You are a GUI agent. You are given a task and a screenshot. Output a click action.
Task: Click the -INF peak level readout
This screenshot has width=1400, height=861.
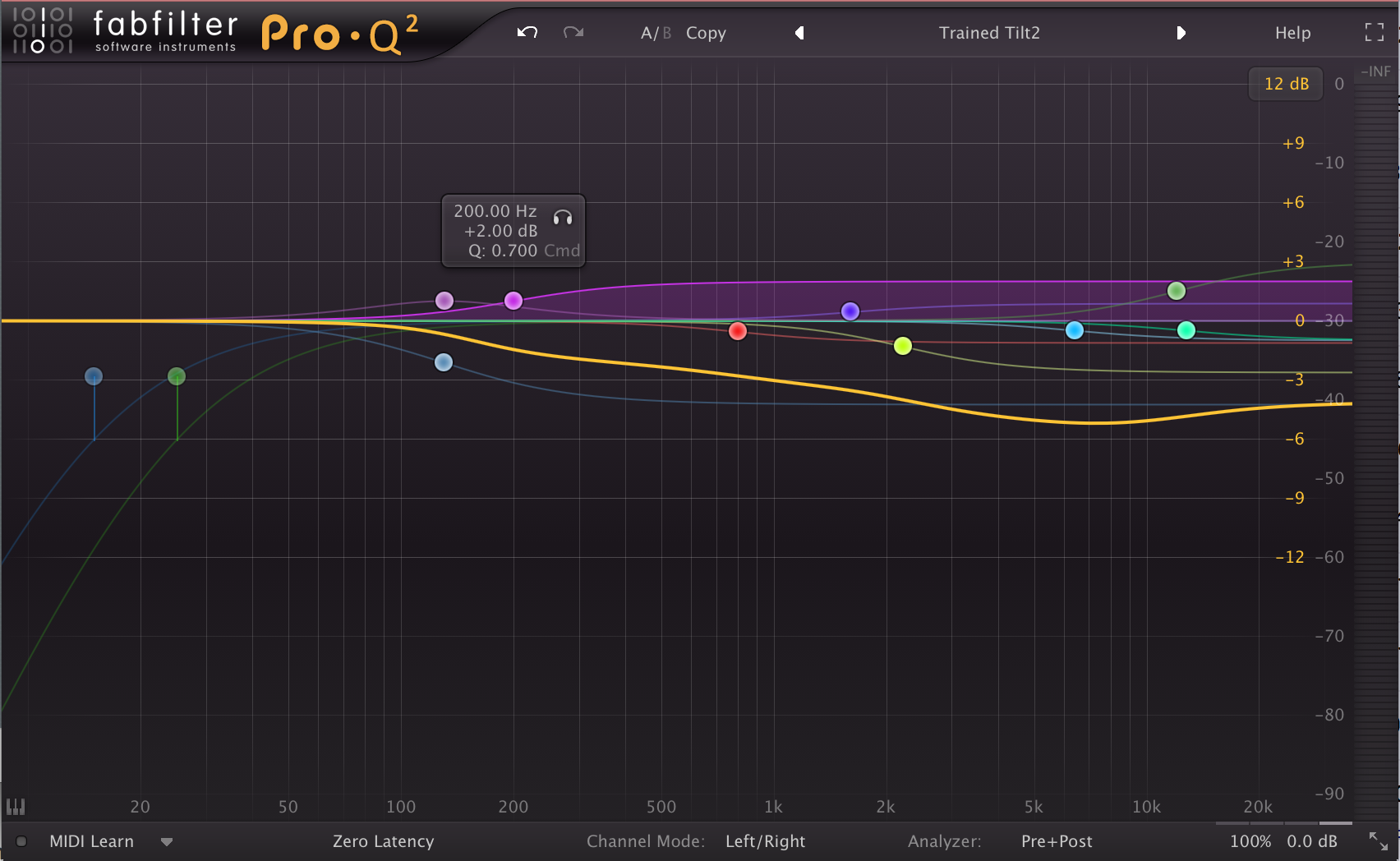[1376, 71]
